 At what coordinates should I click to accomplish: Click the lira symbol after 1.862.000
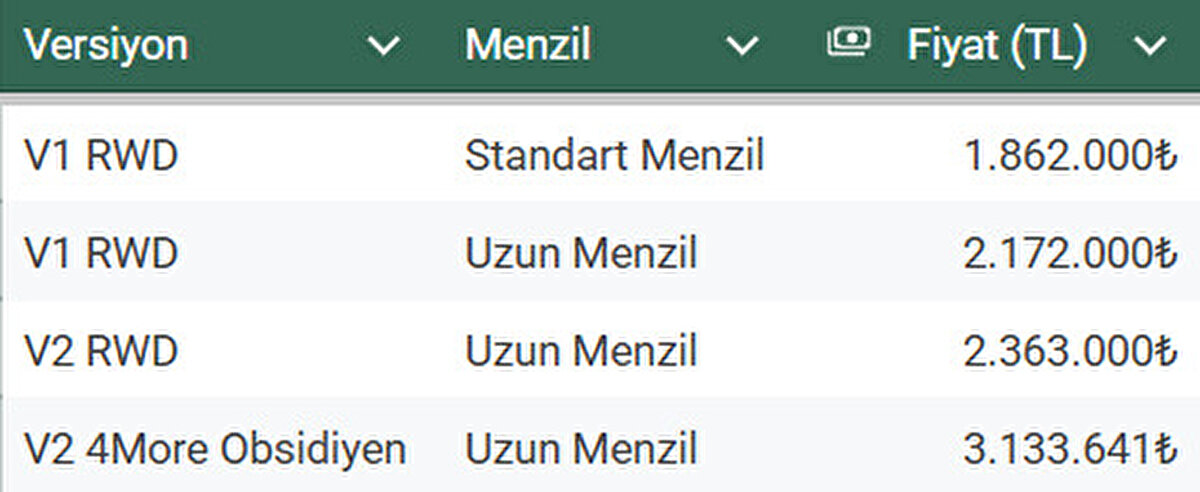1161,157
